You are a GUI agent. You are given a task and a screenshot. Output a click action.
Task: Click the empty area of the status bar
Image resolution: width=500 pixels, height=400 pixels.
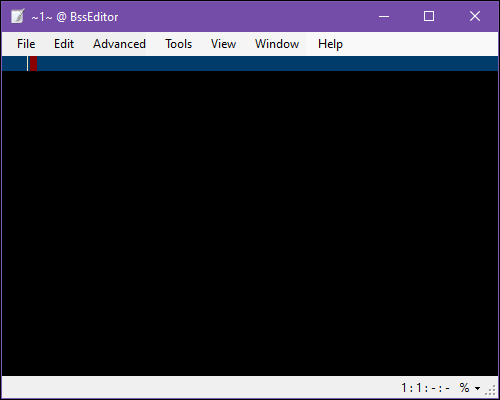point(200,388)
